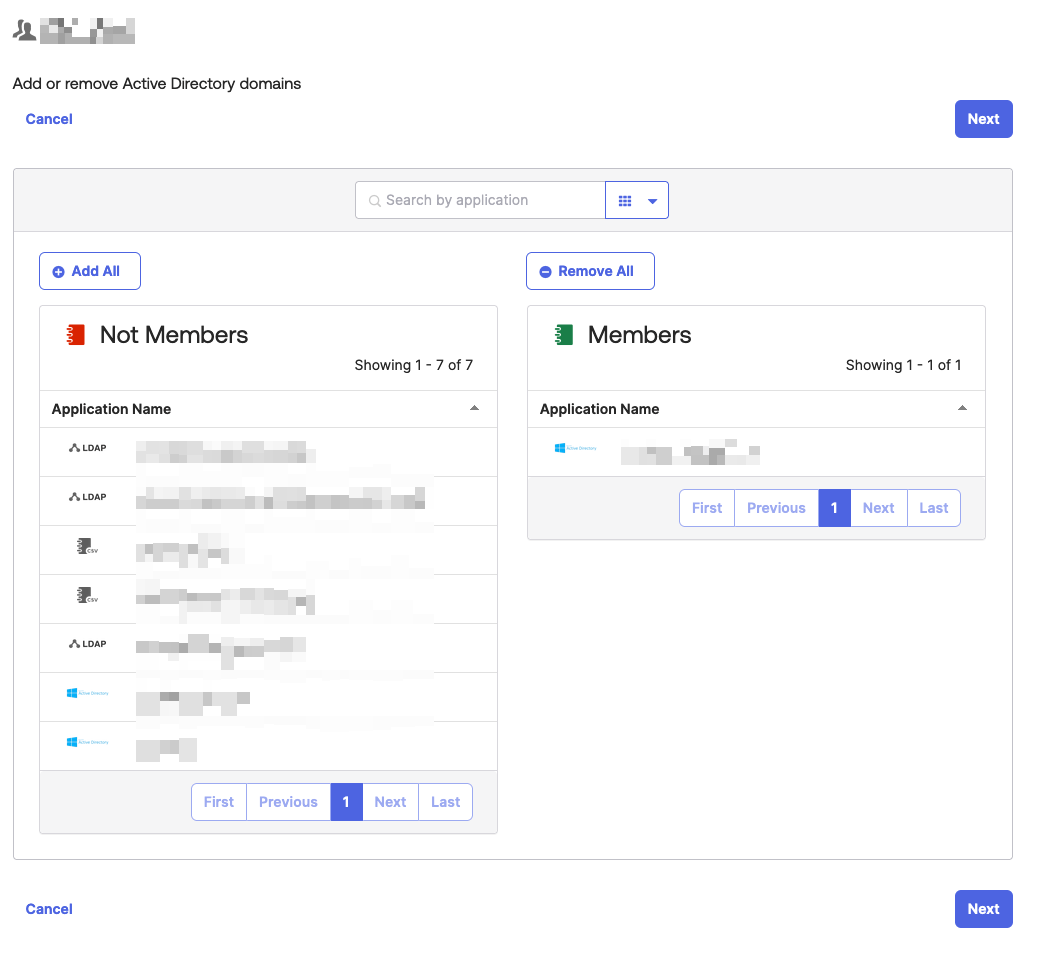1039x972 pixels.
Task: Sort Not Members by Application Name arrow
Action: (474, 408)
